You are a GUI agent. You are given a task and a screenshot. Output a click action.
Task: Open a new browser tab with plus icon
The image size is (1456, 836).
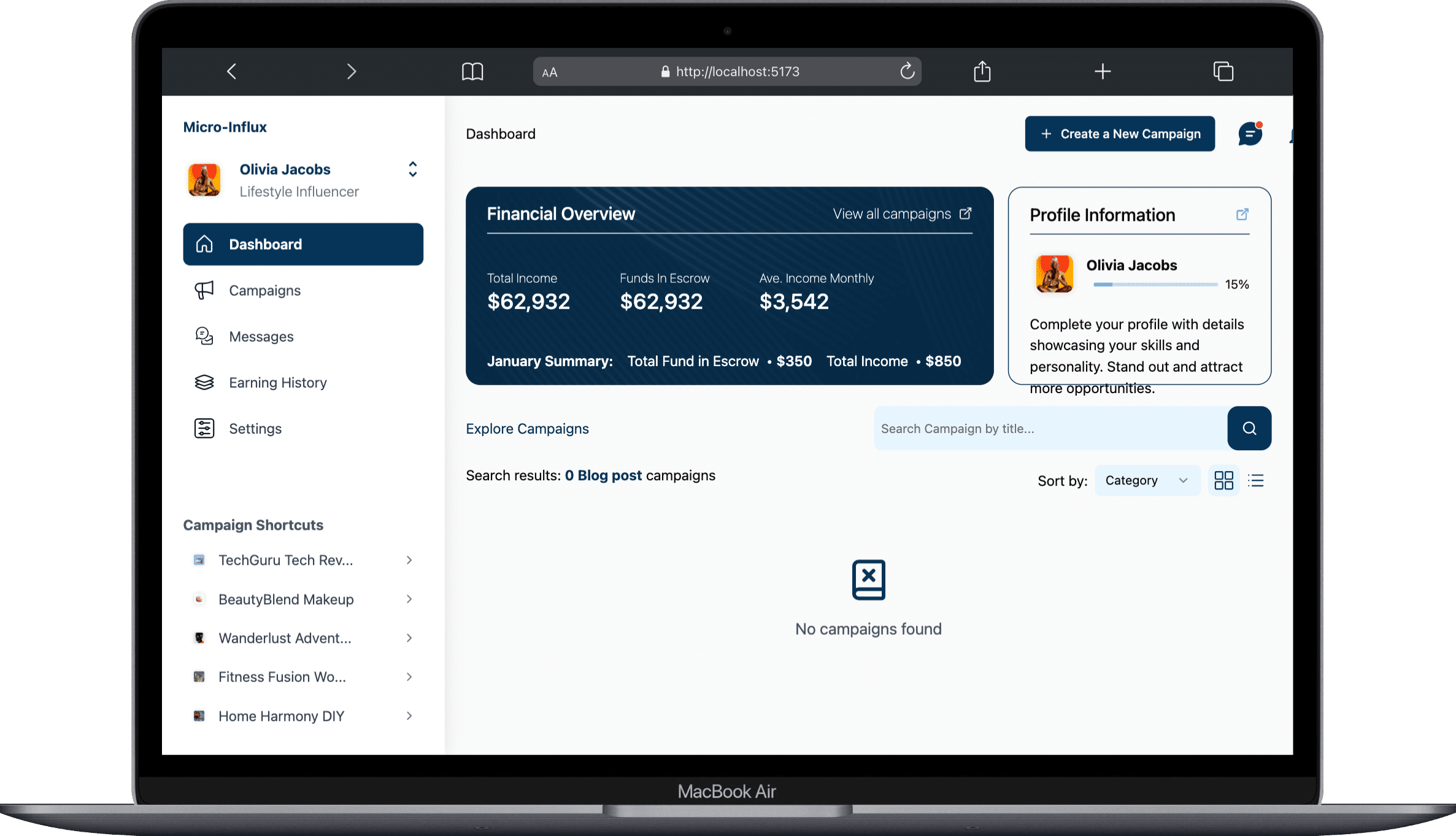(x=1102, y=72)
